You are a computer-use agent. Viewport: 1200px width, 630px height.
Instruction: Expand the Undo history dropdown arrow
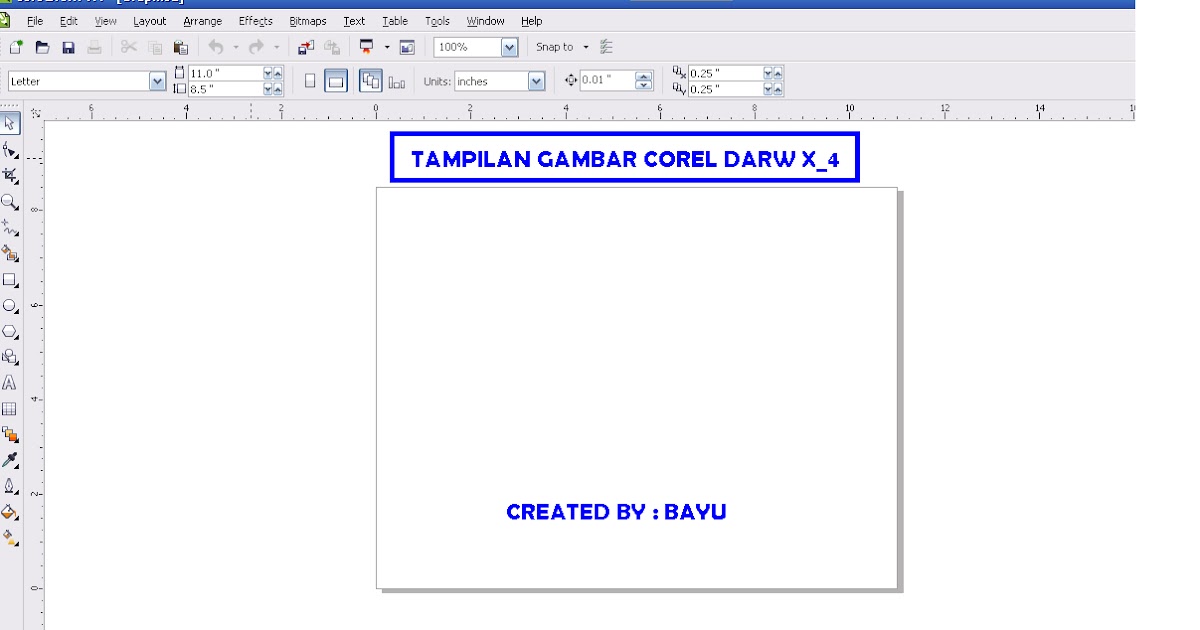point(236,47)
